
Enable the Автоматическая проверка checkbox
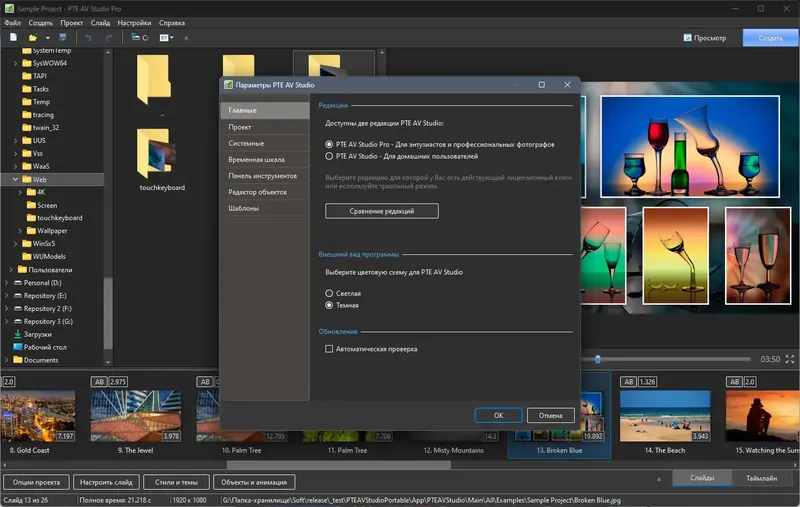click(x=329, y=349)
